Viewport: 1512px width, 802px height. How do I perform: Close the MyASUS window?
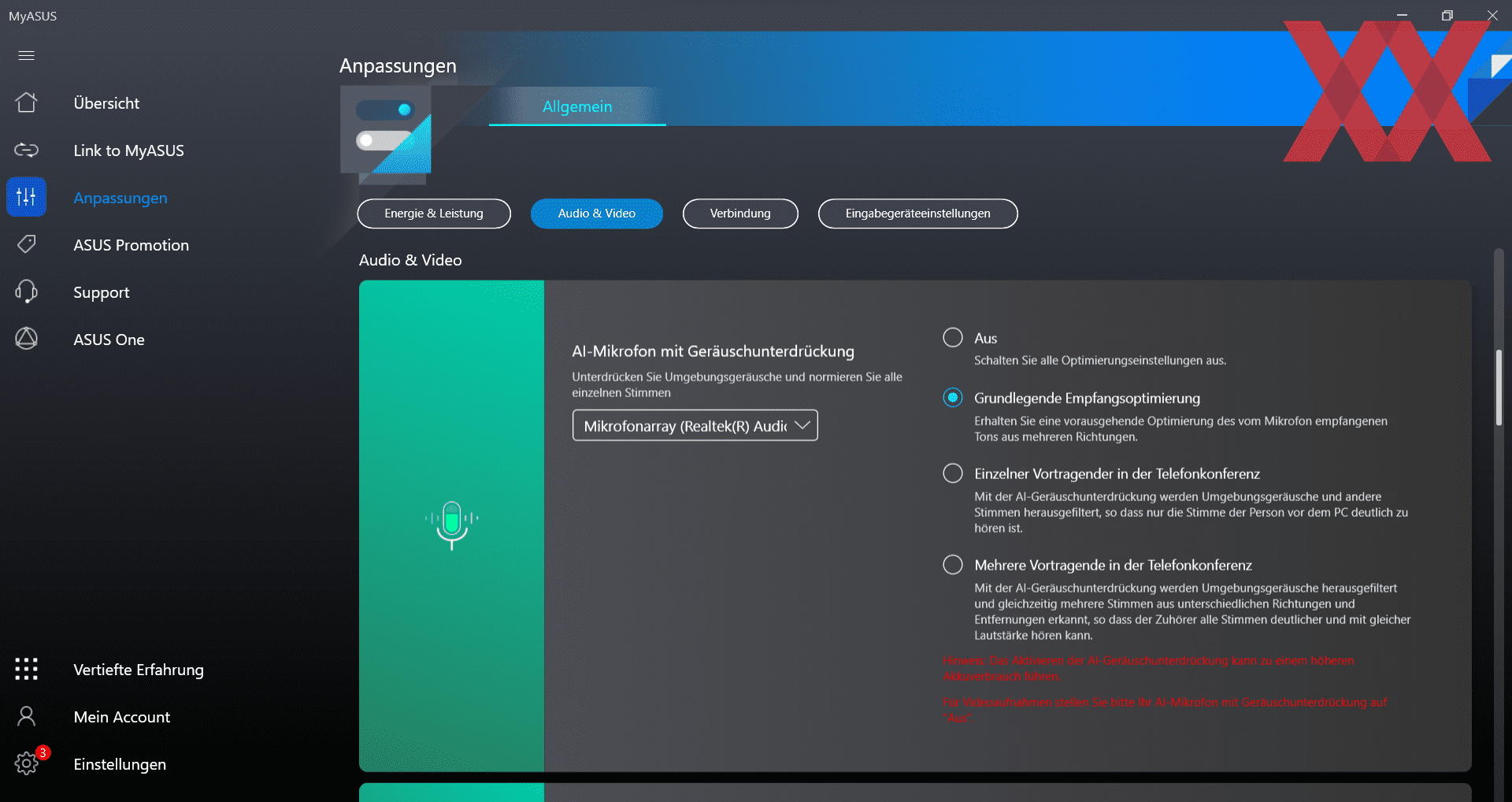(1492, 15)
